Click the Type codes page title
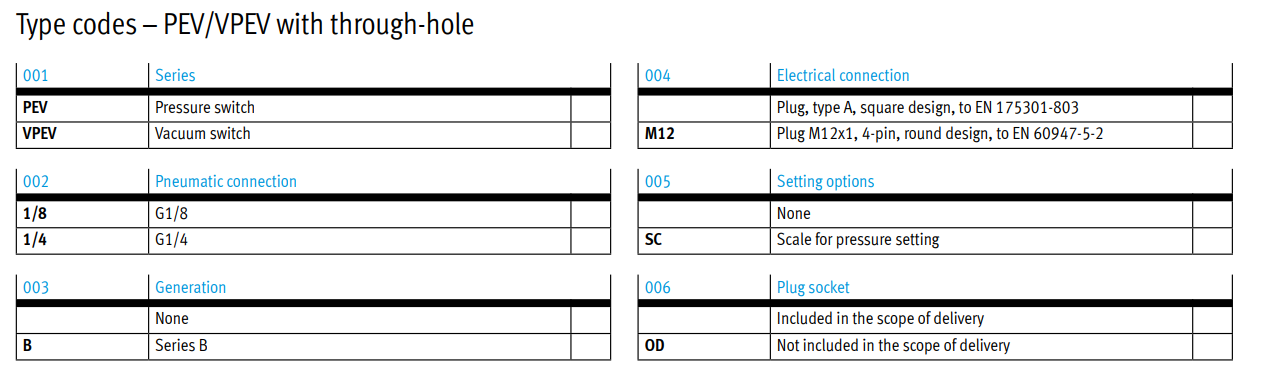Image resolution: width=1261 pixels, height=385 pixels. point(245,25)
